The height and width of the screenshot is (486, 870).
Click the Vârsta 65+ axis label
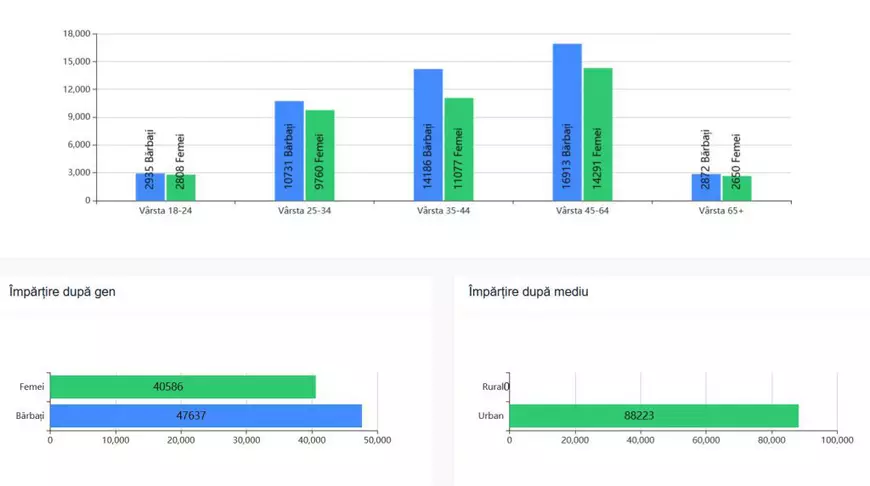tap(721, 211)
